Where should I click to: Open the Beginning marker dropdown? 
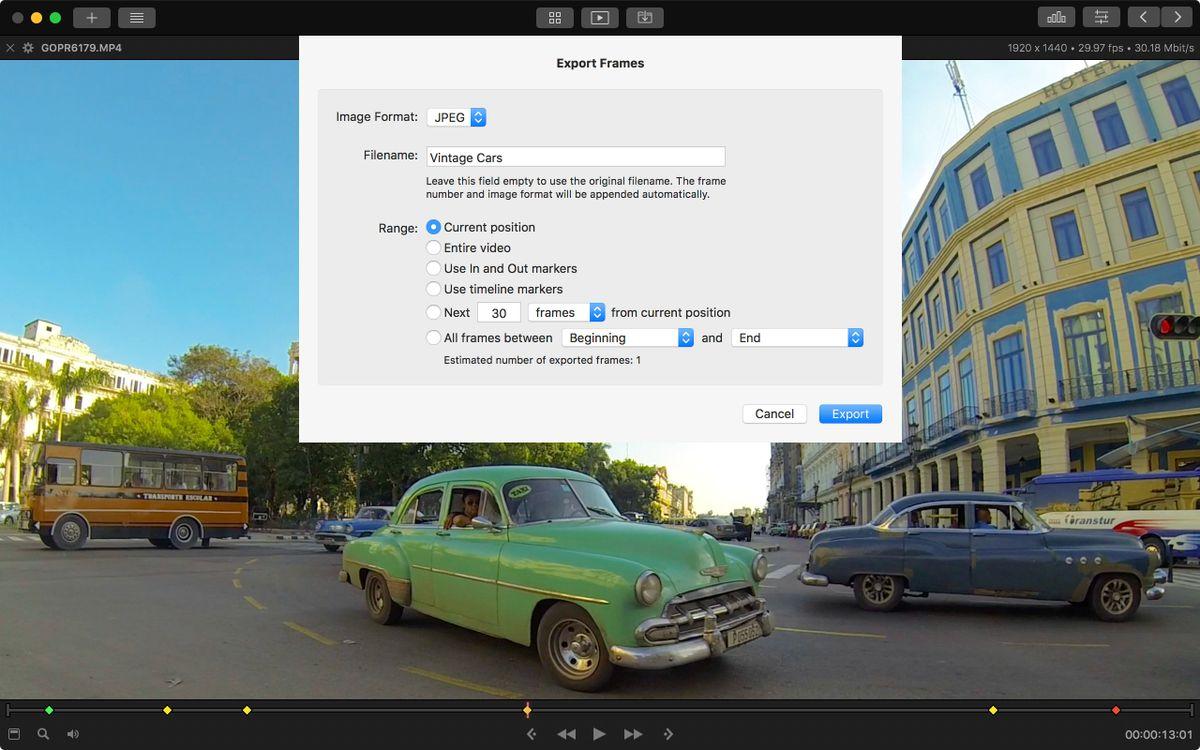click(x=628, y=338)
